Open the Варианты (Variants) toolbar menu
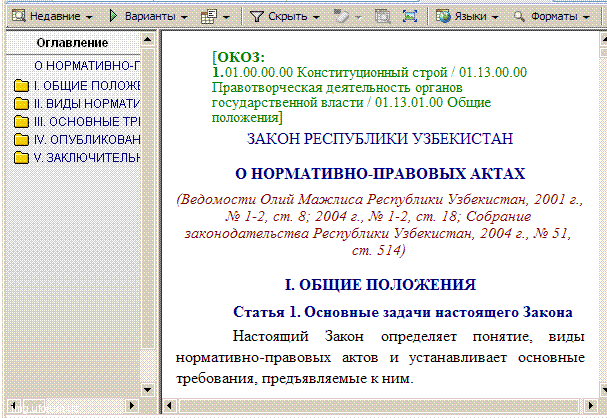This screenshot has height=418, width=607. (149, 17)
